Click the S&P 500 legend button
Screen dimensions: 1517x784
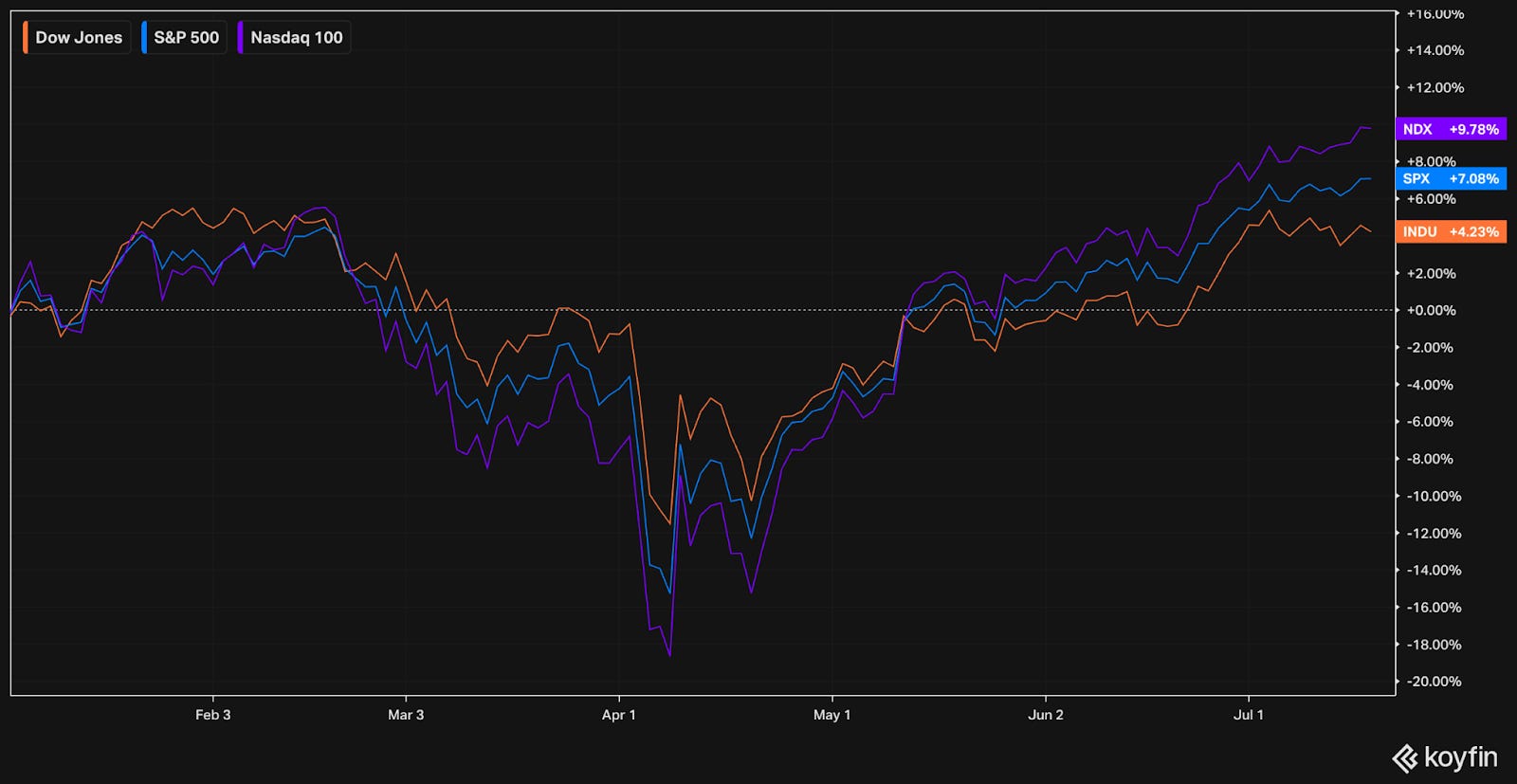click(x=184, y=38)
